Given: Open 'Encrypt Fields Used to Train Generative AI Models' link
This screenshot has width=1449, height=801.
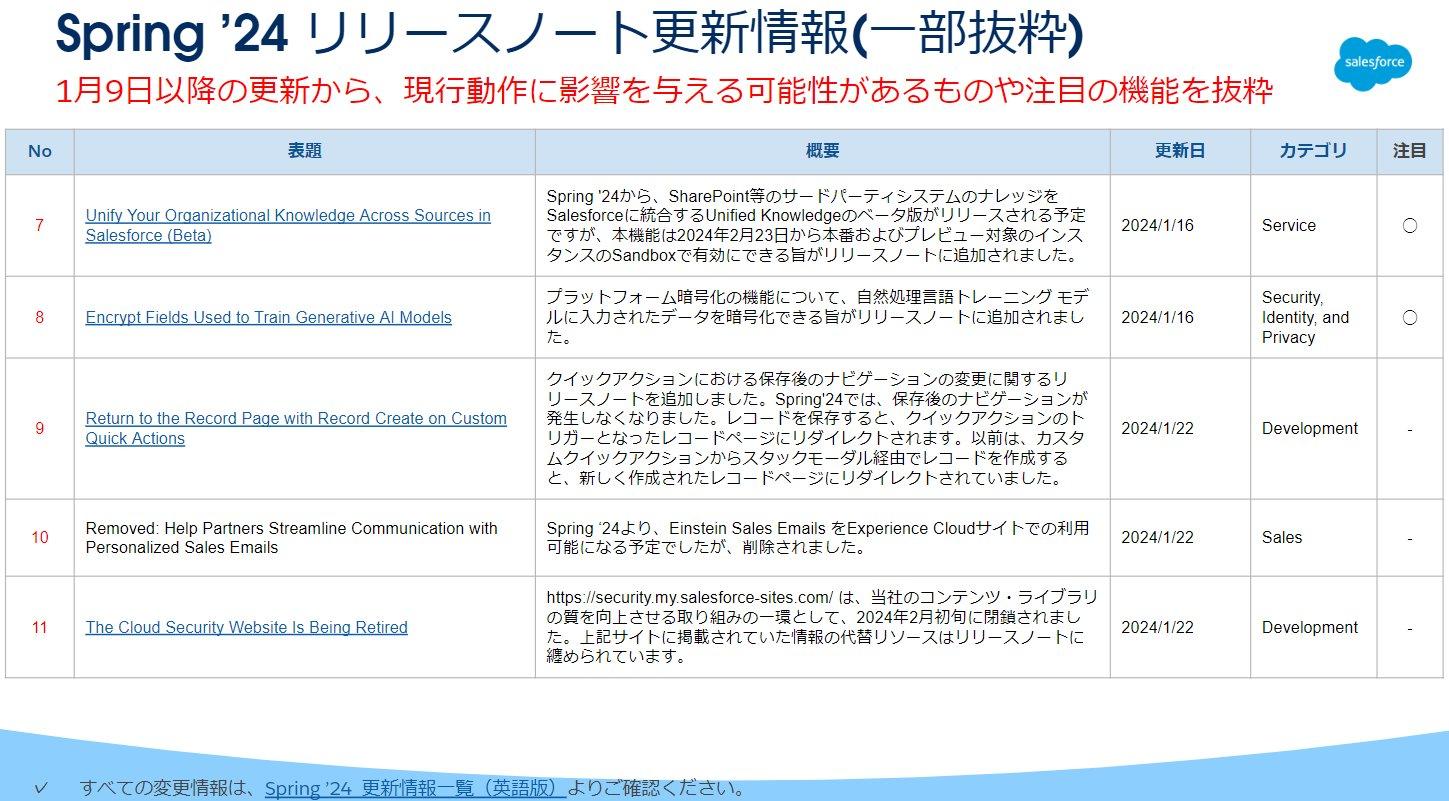Looking at the screenshot, I should [268, 317].
